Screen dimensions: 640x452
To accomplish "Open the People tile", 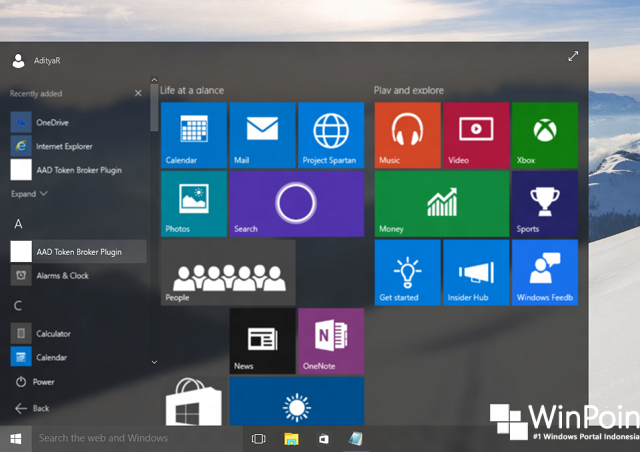I will 228,272.
